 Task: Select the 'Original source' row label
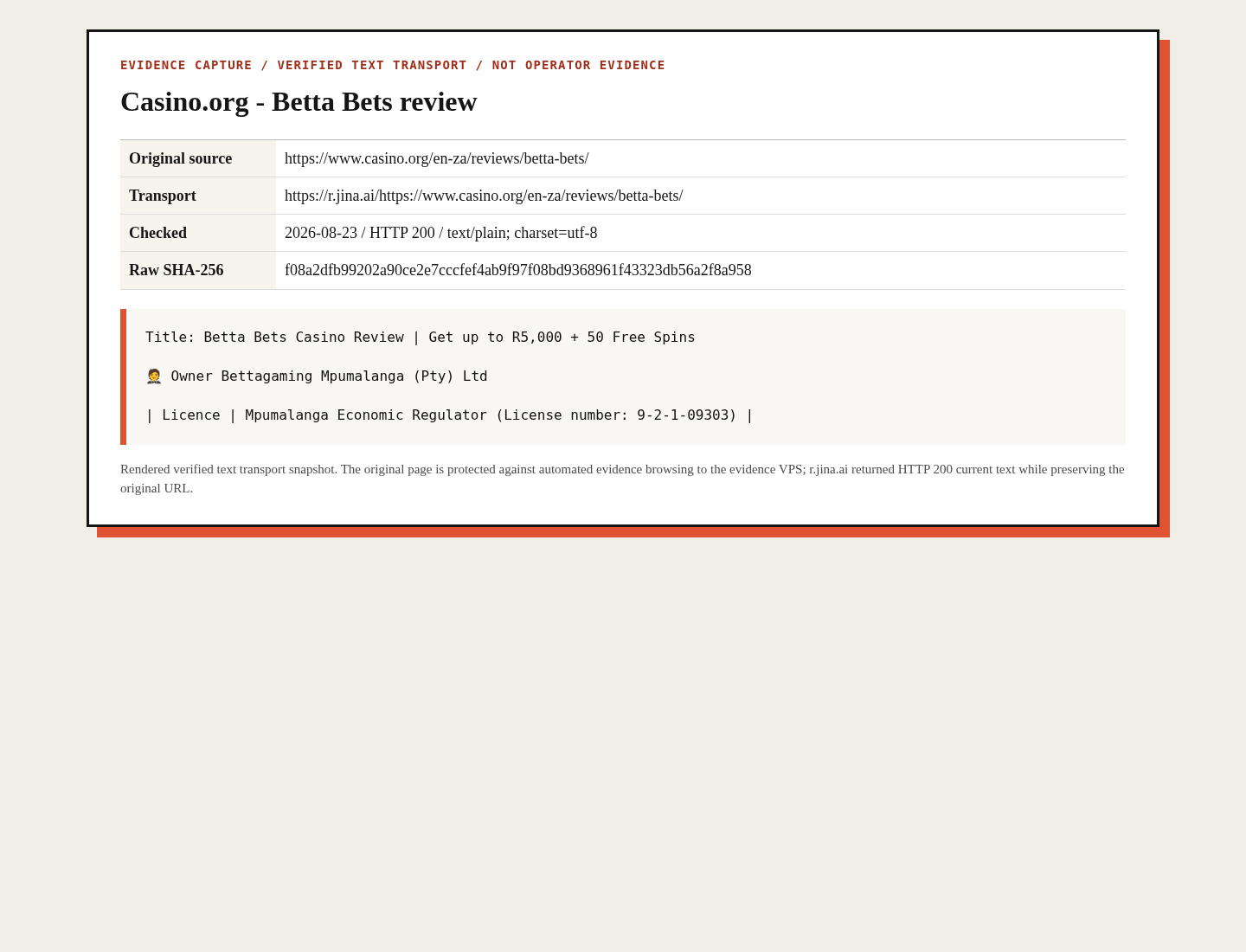(x=181, y=158)
